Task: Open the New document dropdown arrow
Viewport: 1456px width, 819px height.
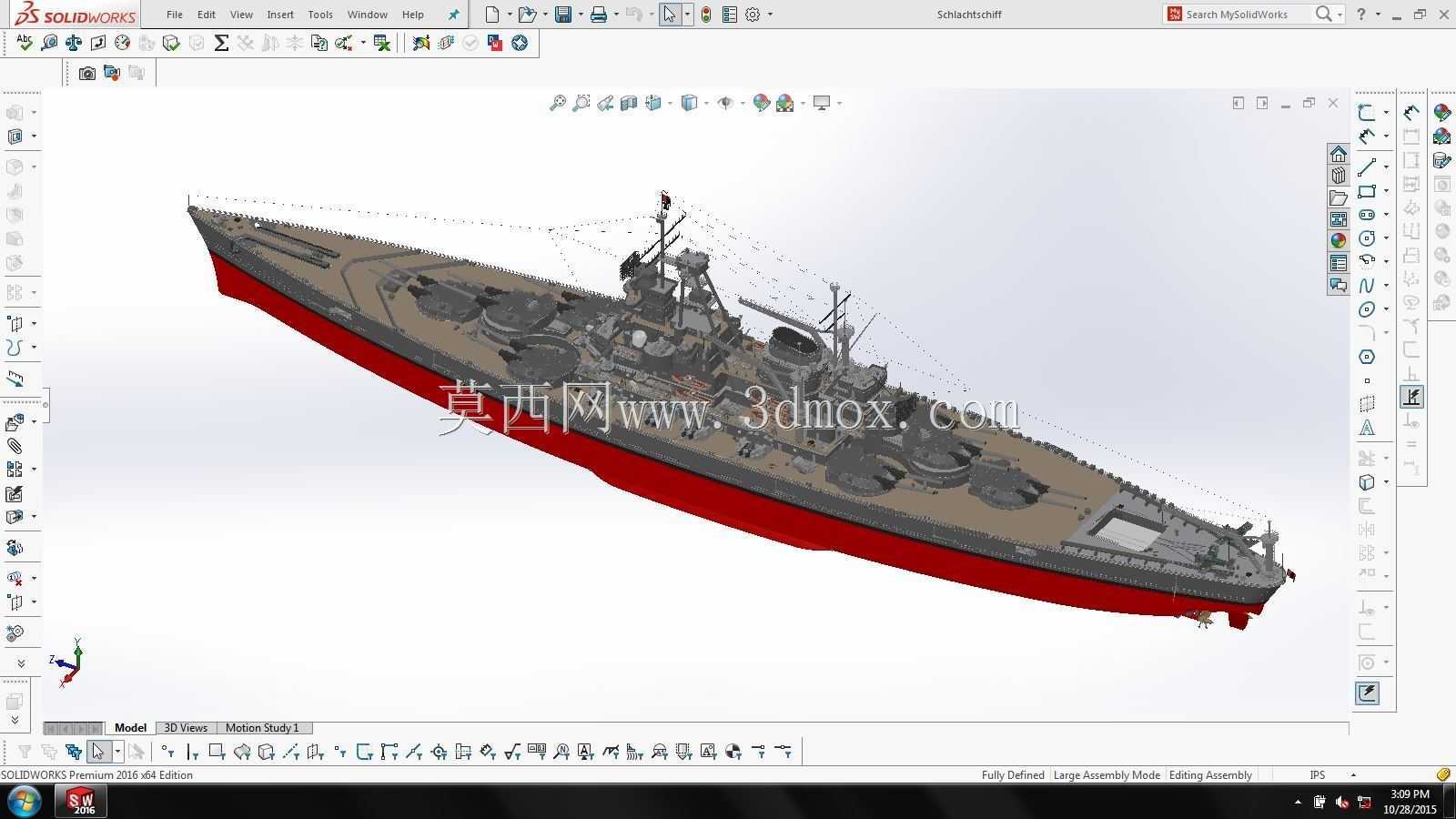Action: [x=510, y=15]
